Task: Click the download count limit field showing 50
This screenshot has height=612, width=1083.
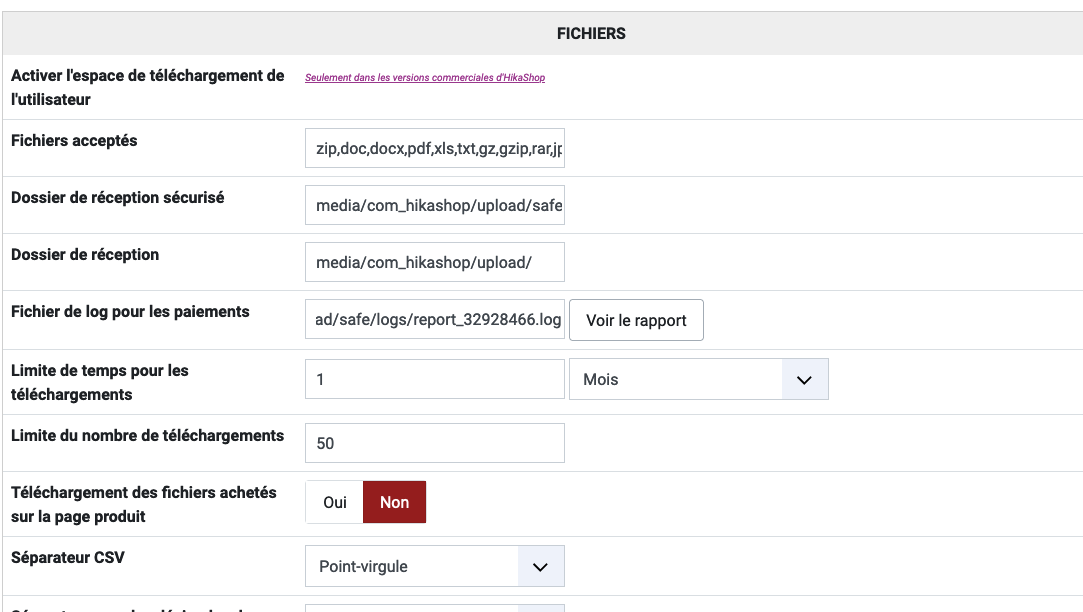Action: point(434,443)
